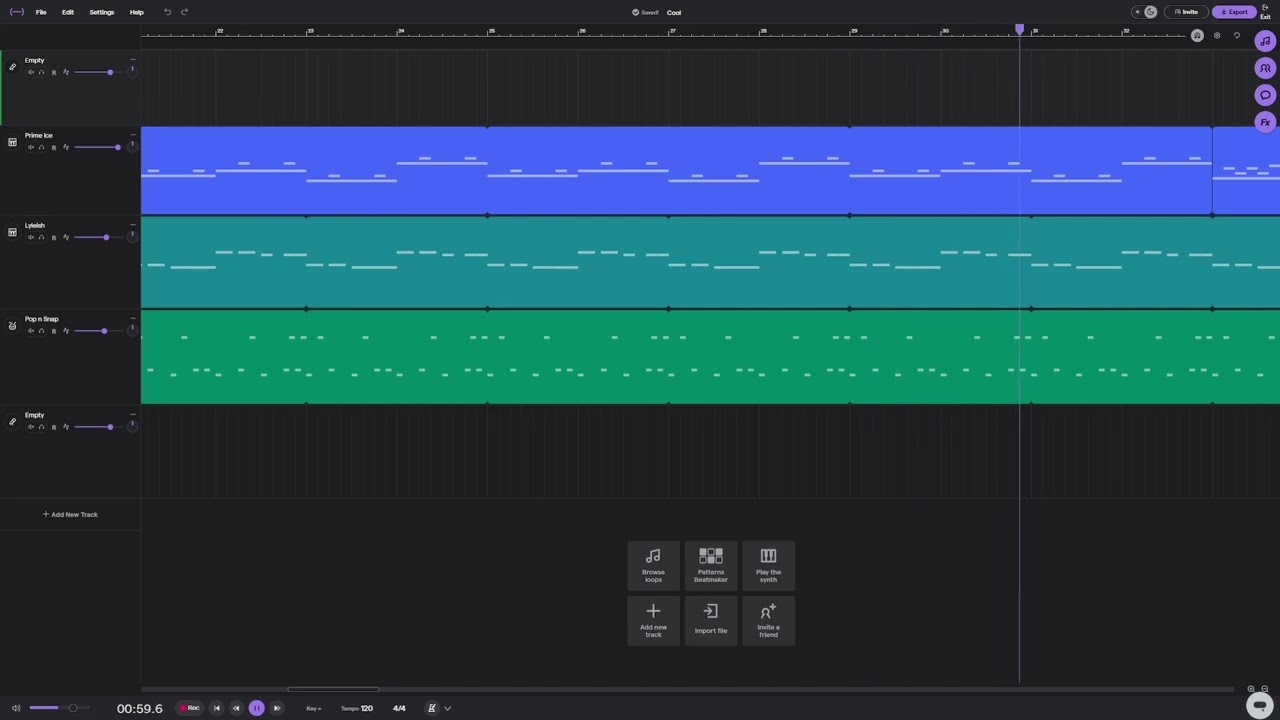Open the Soundtrap logo home icon
Screen dimensions: 1280x720
(17, 12)
